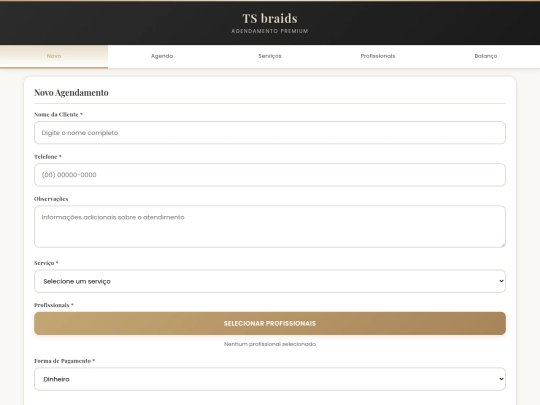Click the Nome da Cliente label

point(58,114)
